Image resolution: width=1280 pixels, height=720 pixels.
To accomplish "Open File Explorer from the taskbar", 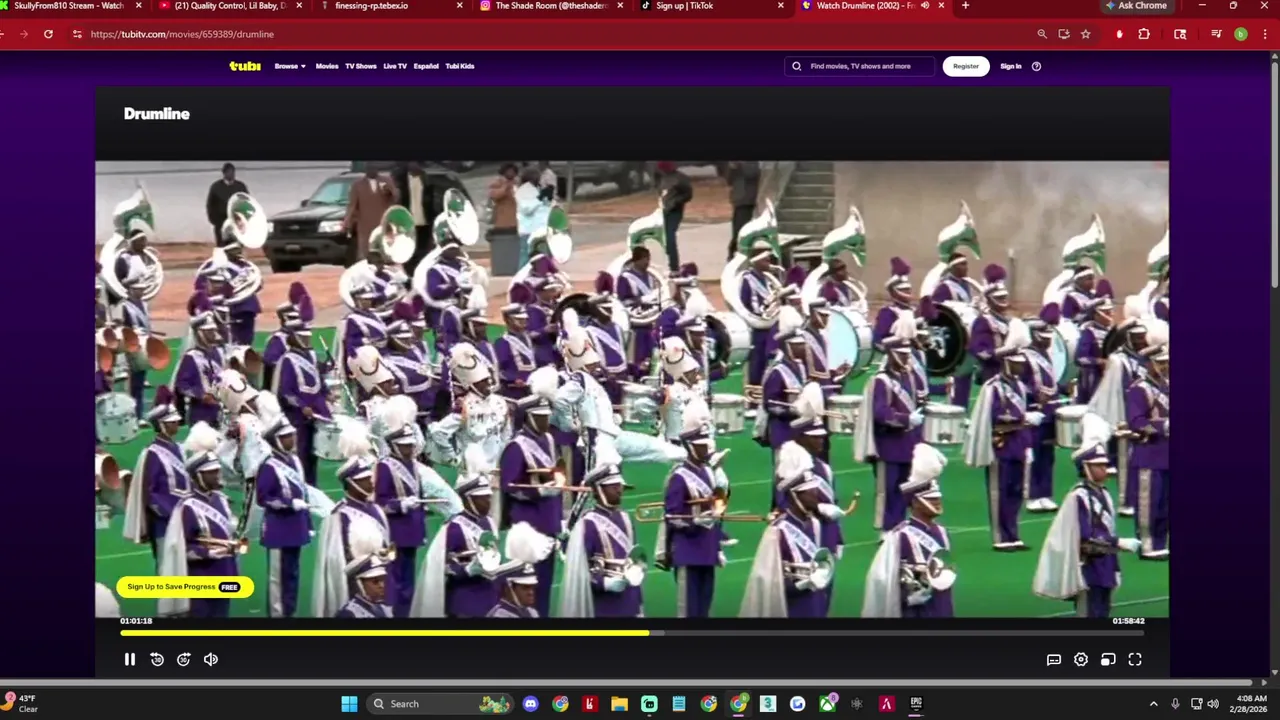I will coord(619,704).
